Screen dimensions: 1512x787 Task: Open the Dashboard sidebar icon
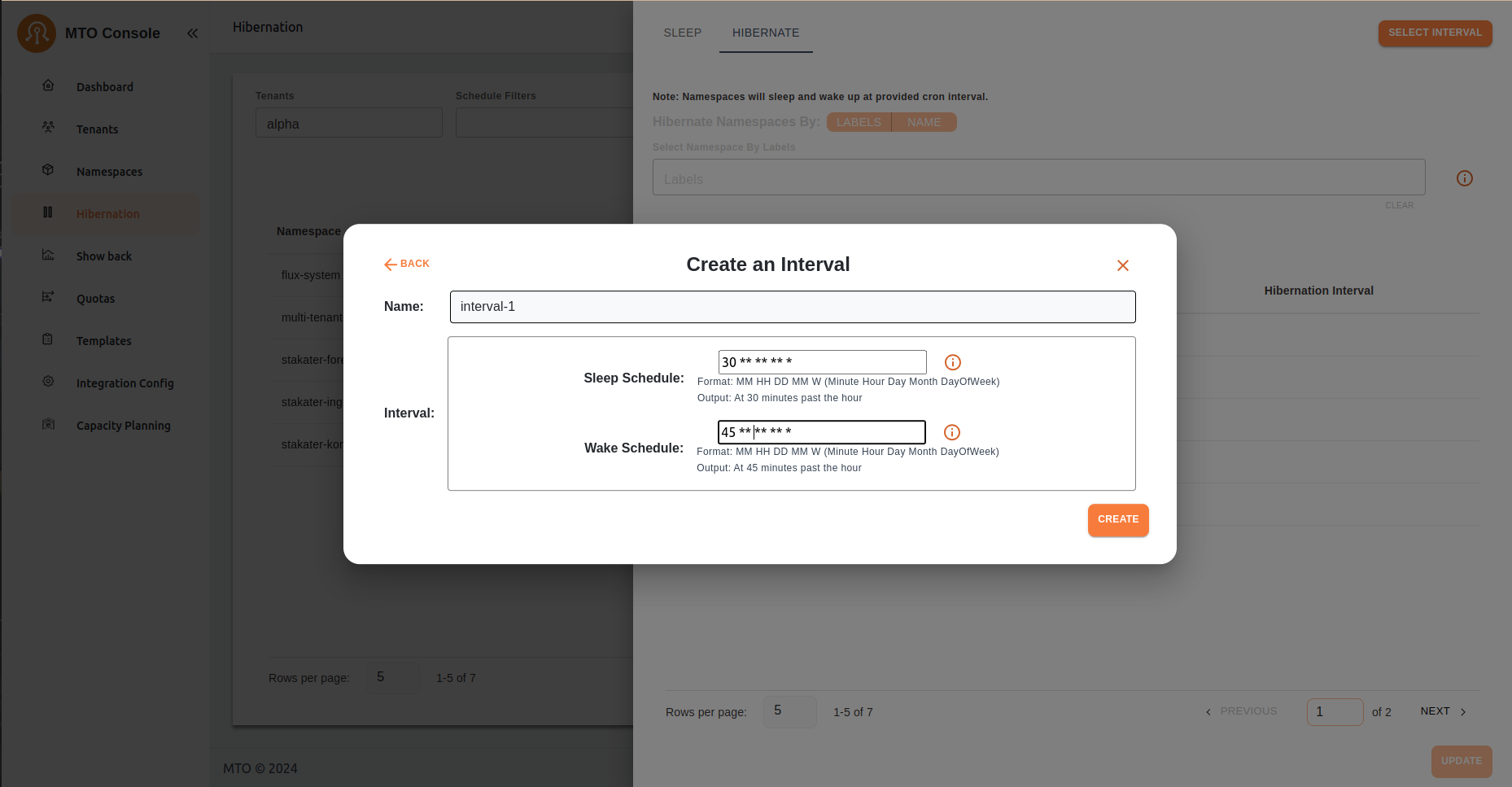pos(48,86)
